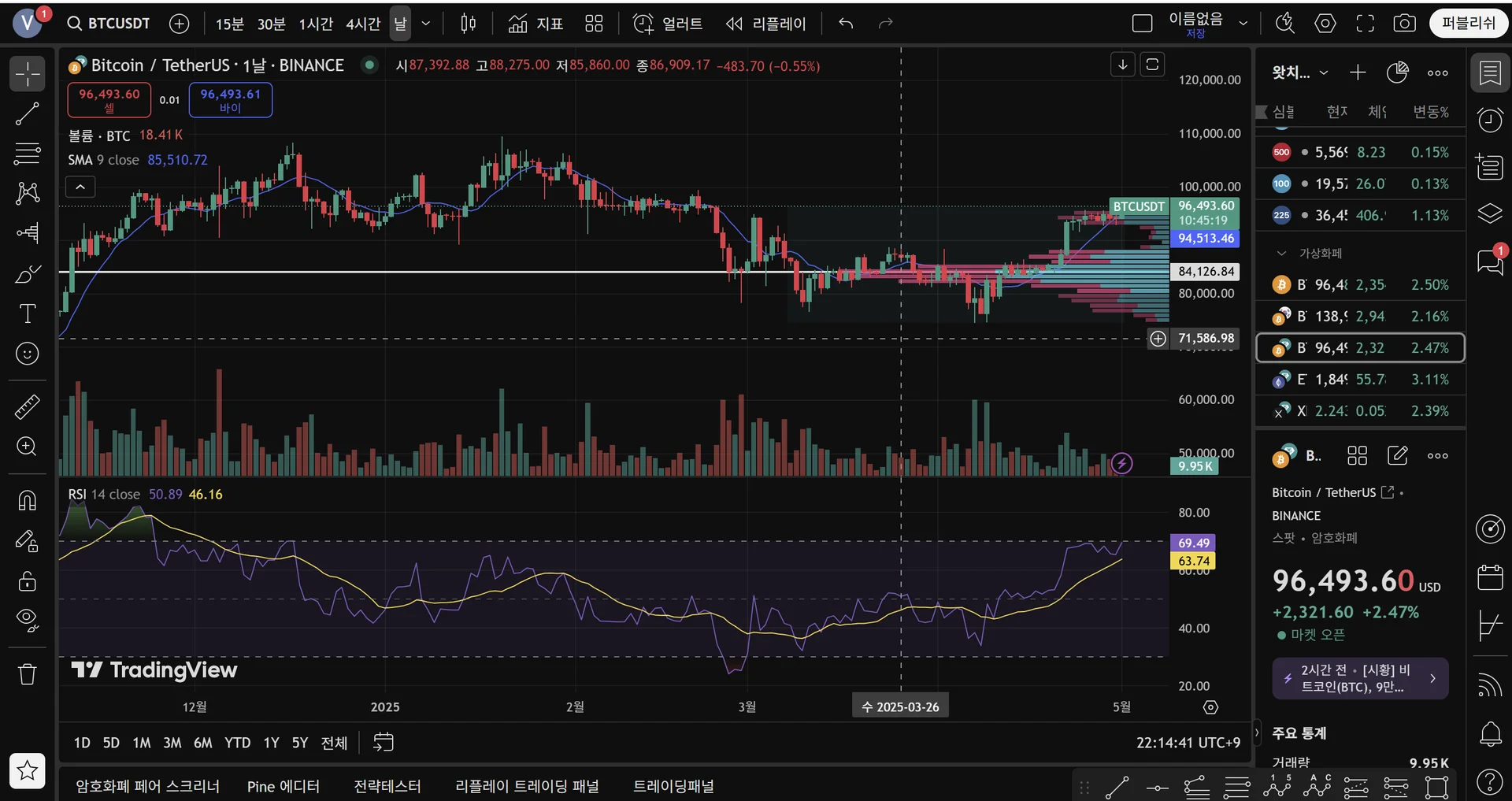Image resolution: width=1512 pixels, height=801 pixels.
Task: Remove drawings with the trash icon
Action: (x=28, y=674)
